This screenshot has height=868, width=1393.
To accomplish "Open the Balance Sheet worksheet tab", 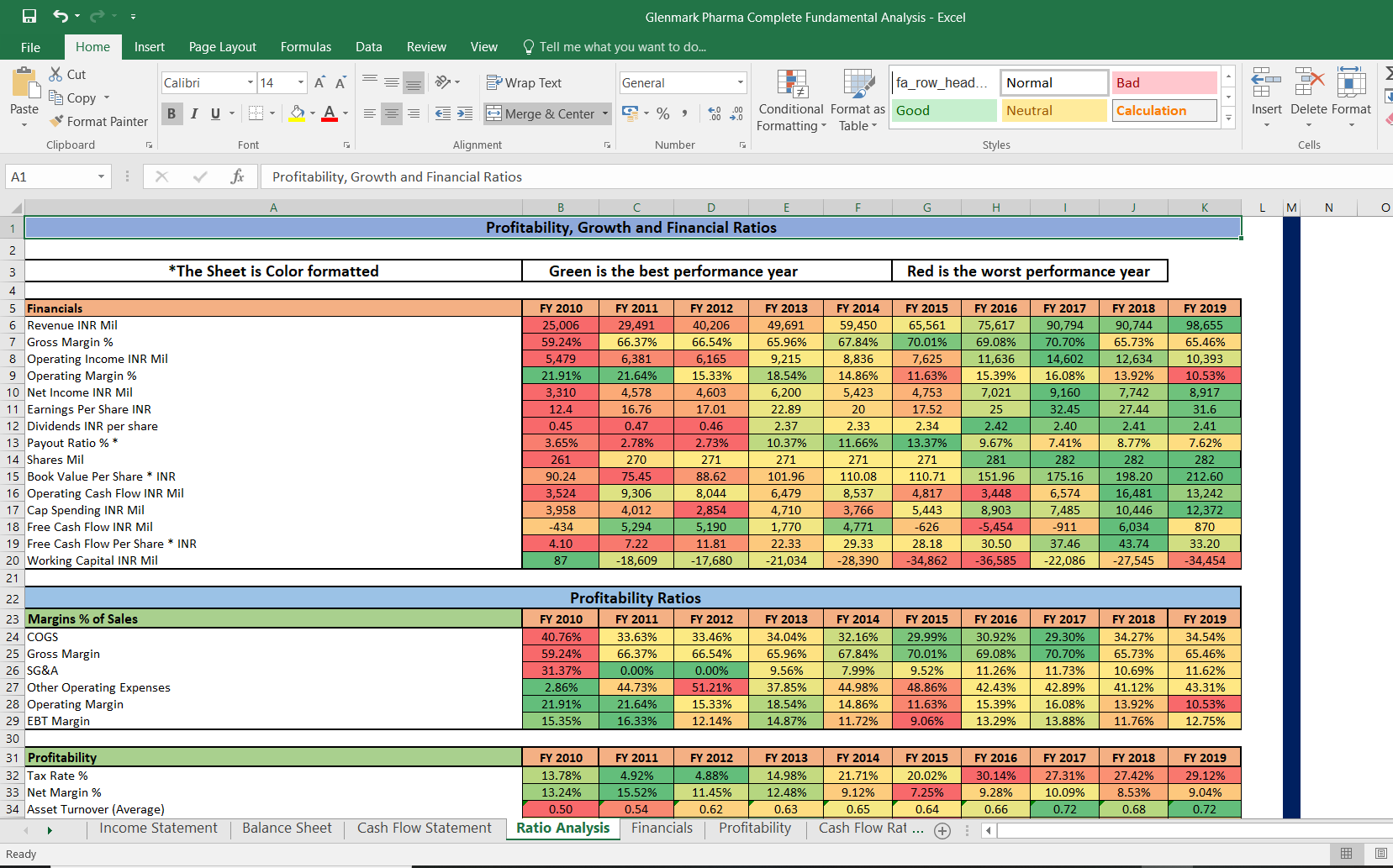I will 288,829.
